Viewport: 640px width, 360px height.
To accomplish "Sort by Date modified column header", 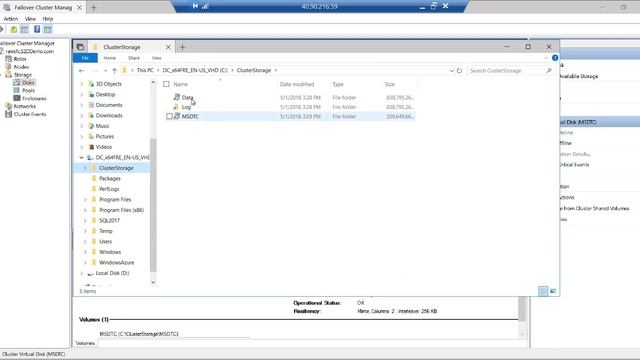I will coord(297,84).
